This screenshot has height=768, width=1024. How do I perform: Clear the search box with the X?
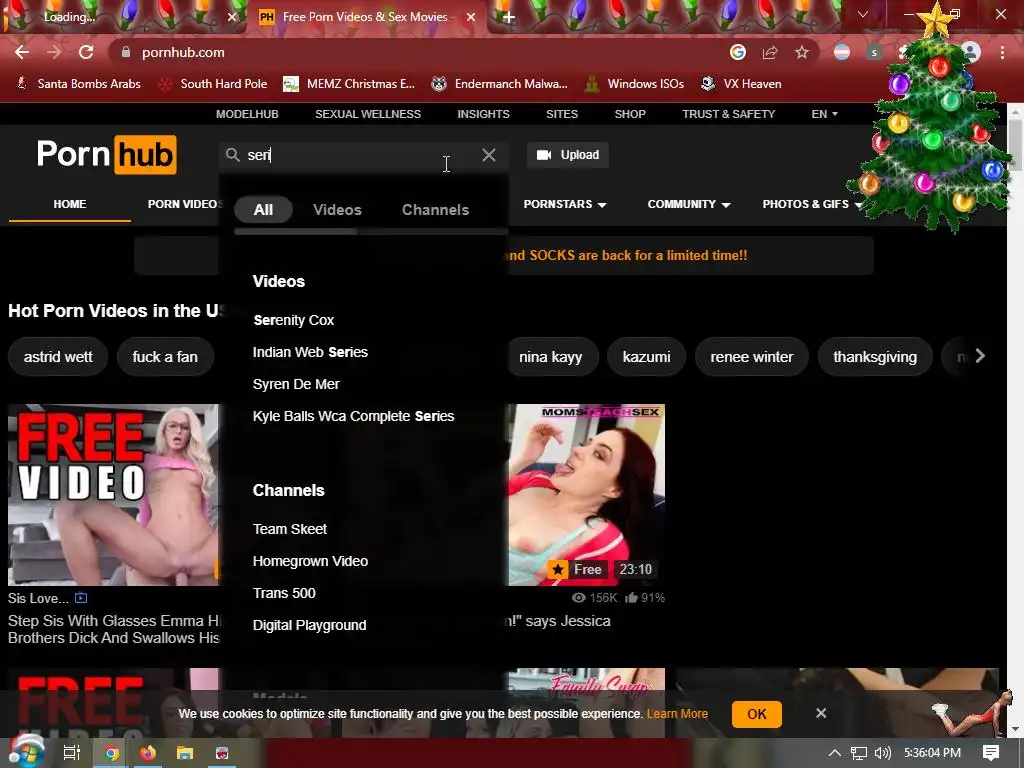[x=488, y=155]
